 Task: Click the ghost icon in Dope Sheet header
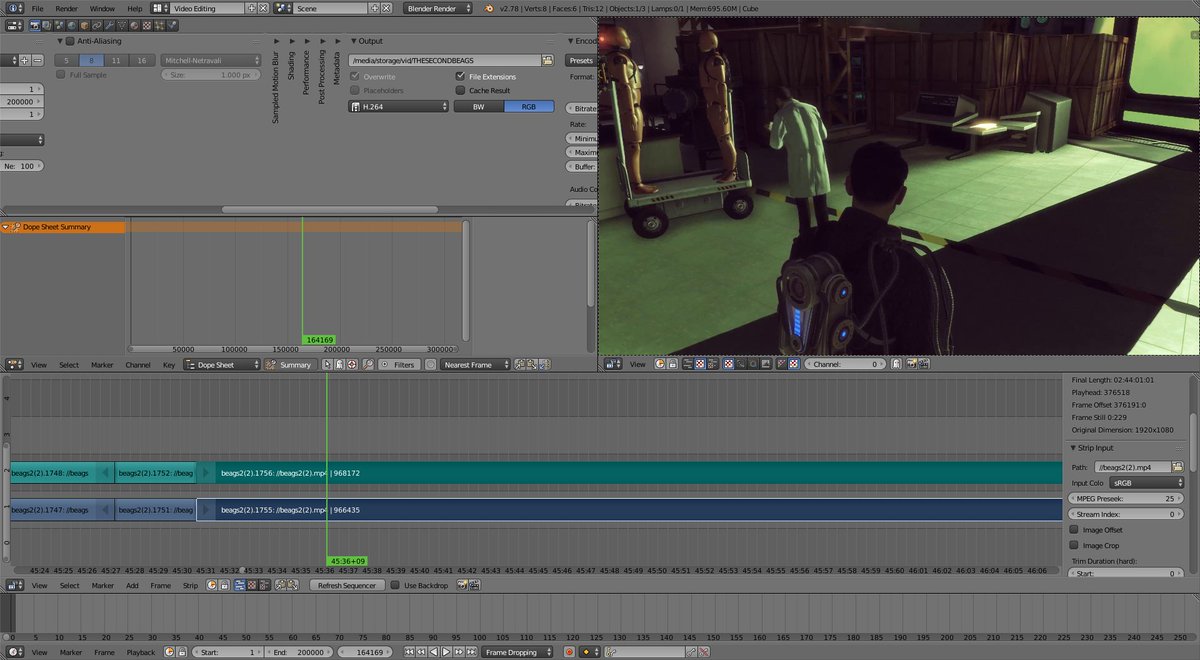[339, 364]
